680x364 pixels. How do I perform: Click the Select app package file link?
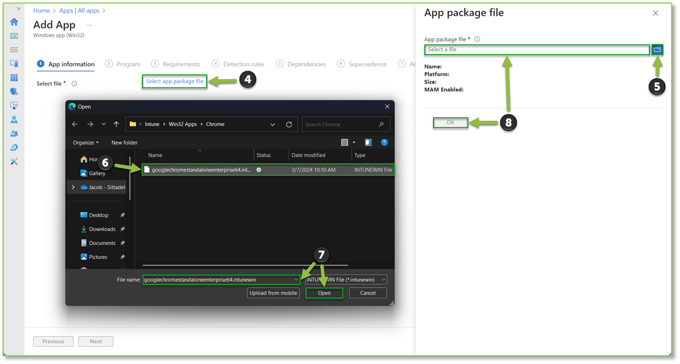click(x=174, y=81)
